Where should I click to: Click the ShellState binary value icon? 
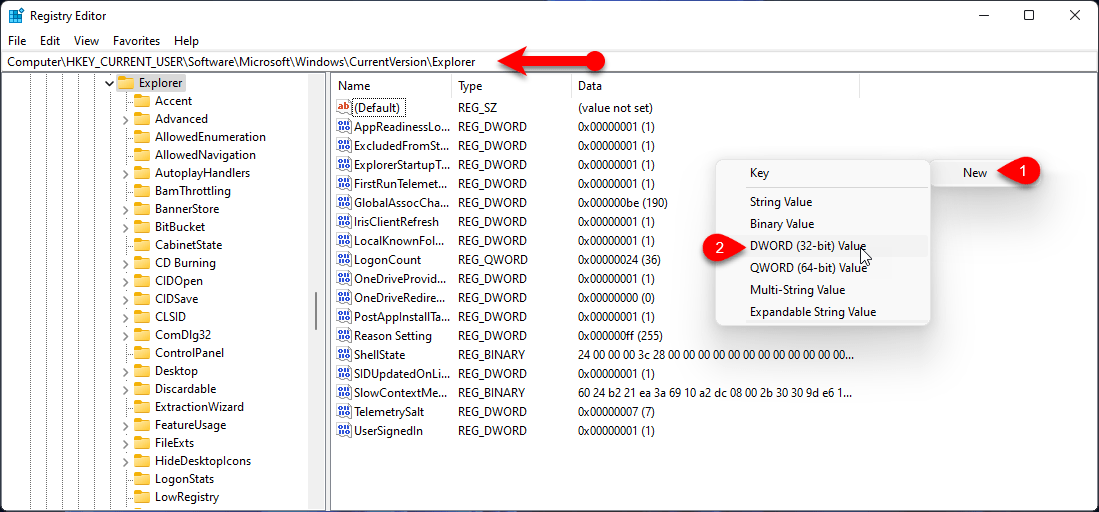[x=343, y=354]
